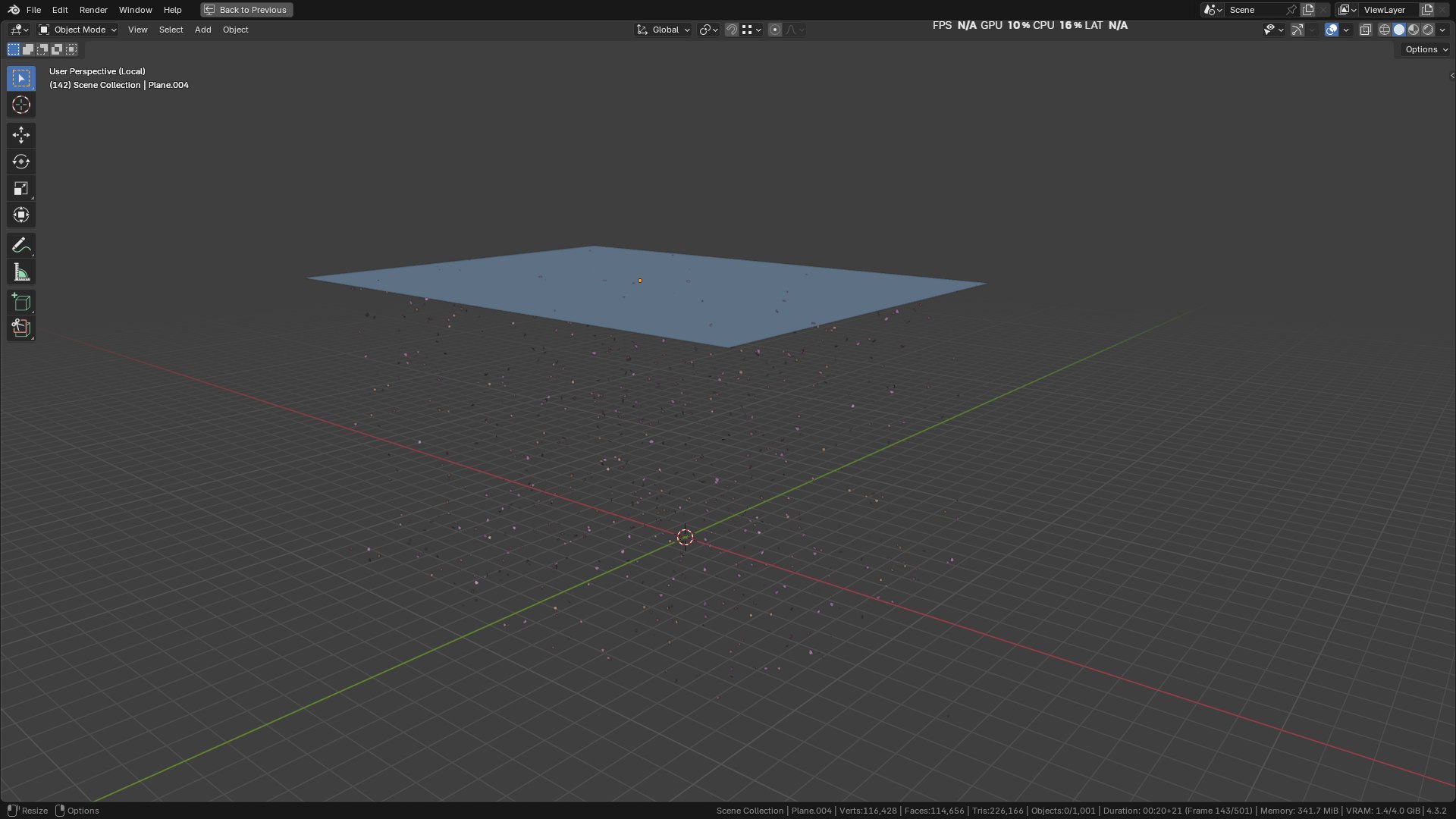Open the Add menu in viewport header
The width and height of the screenshot is (1456, 819).
click(202, 30)
